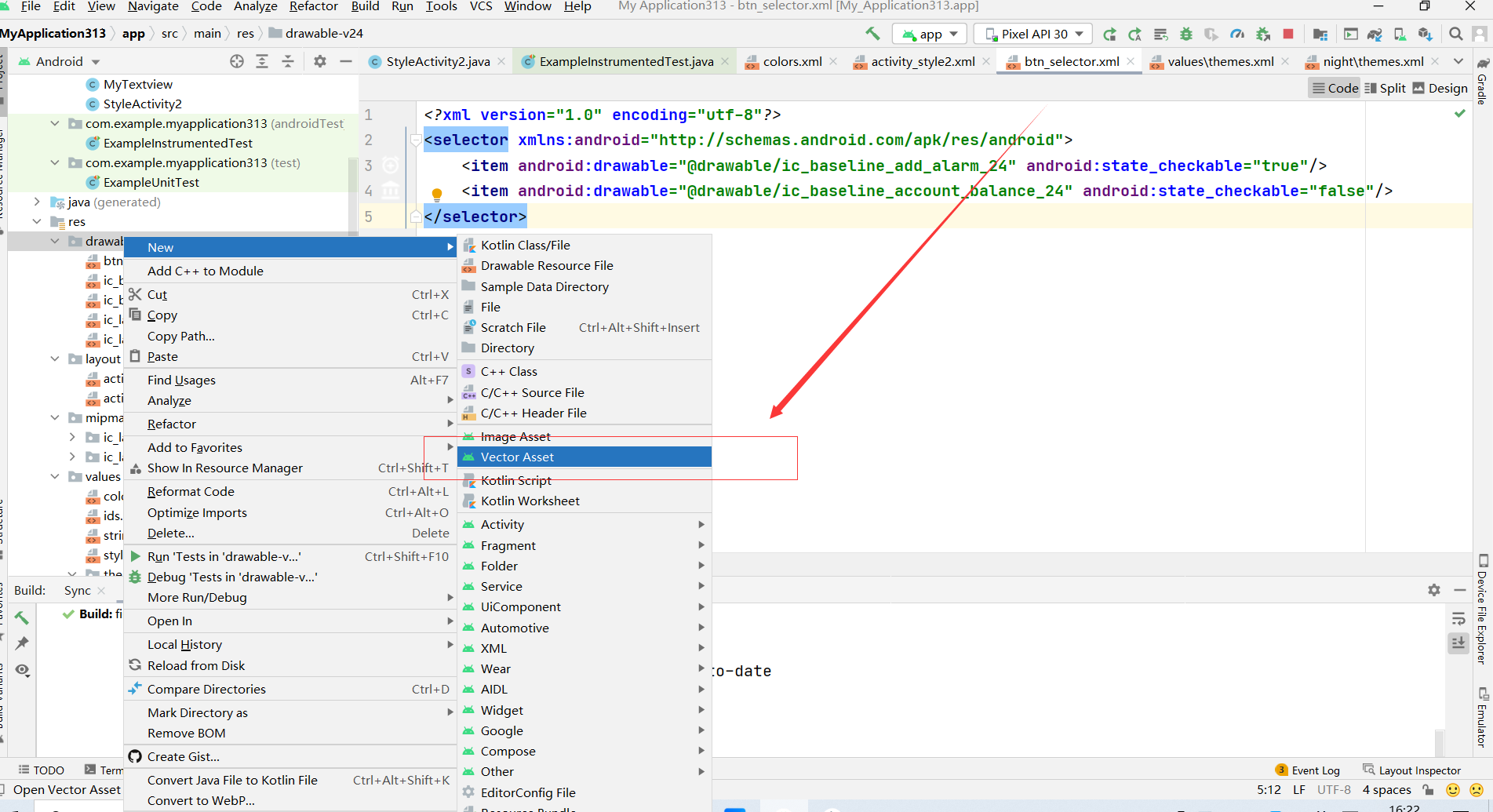Viewport: 1493px width, 812px height.
Task: Click Reload from Disk in context menu
Action: 290,665
